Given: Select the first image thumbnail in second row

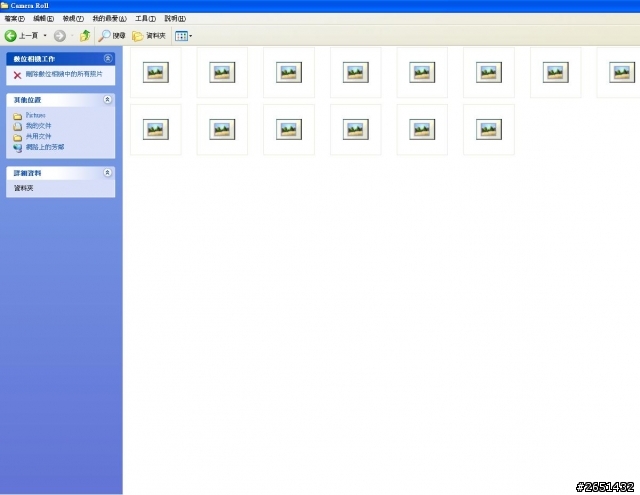Looking at the screenshot, I should [156, 129].
